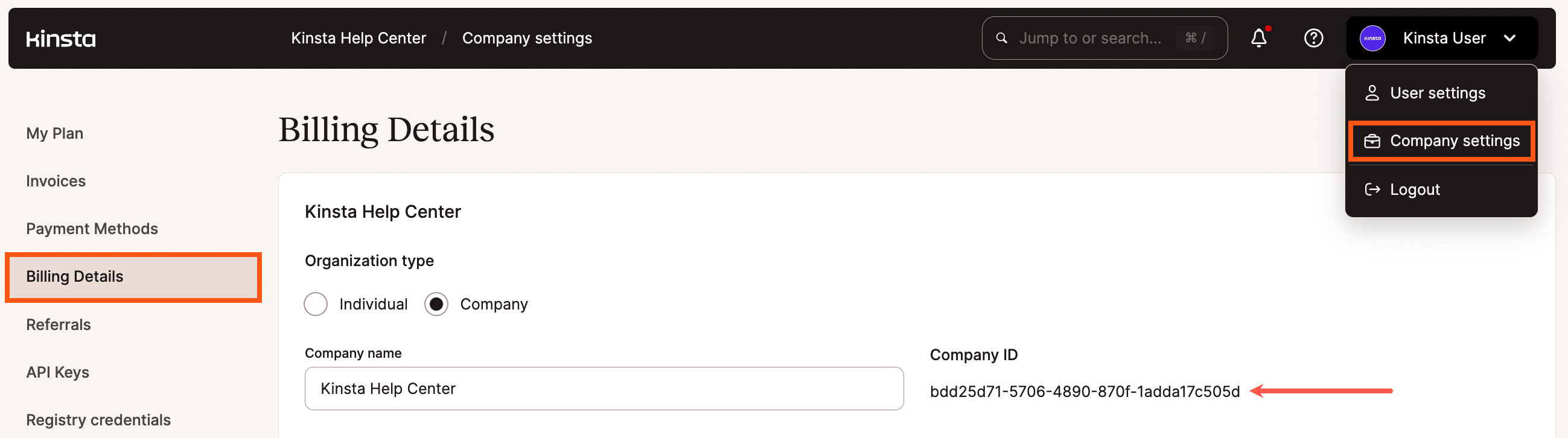The width and height of the screenshot is (1568, 438).
Task: Click the logout arrow icon in the menu
Action: point(1372,189)
